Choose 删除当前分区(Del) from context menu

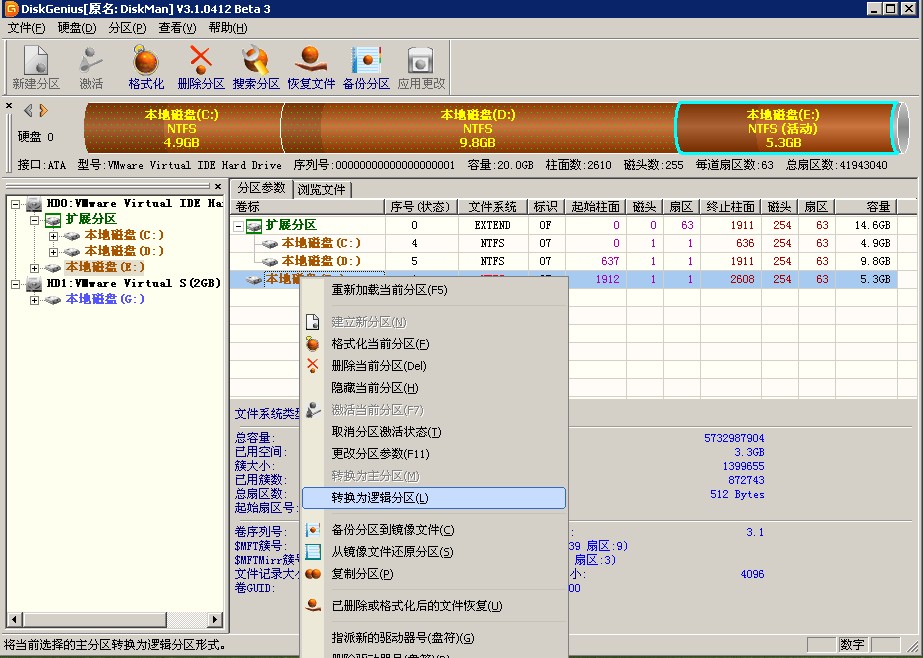[x=434, y=365]
